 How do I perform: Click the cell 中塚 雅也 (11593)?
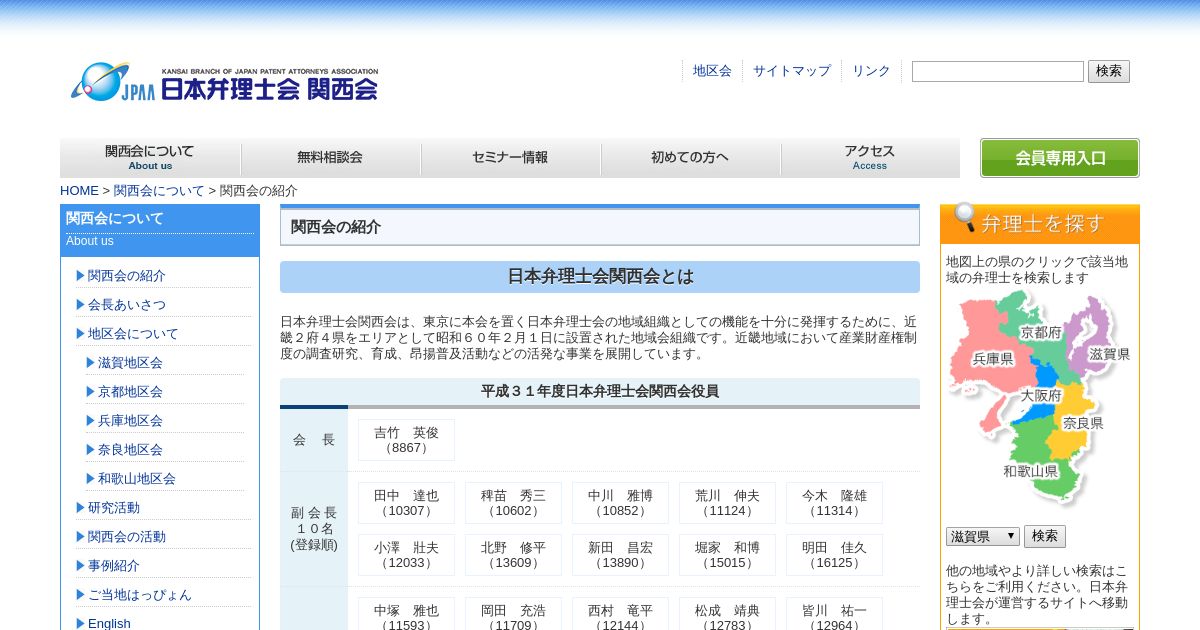406,614
